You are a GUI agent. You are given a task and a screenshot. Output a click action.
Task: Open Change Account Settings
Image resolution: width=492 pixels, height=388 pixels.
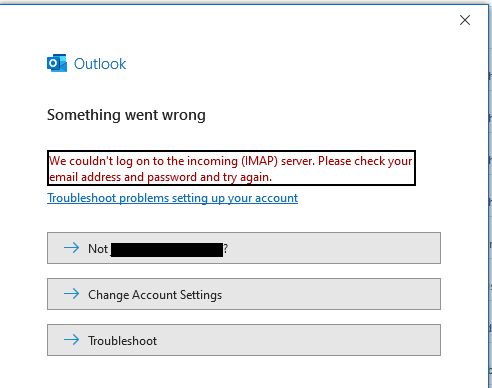244,294
